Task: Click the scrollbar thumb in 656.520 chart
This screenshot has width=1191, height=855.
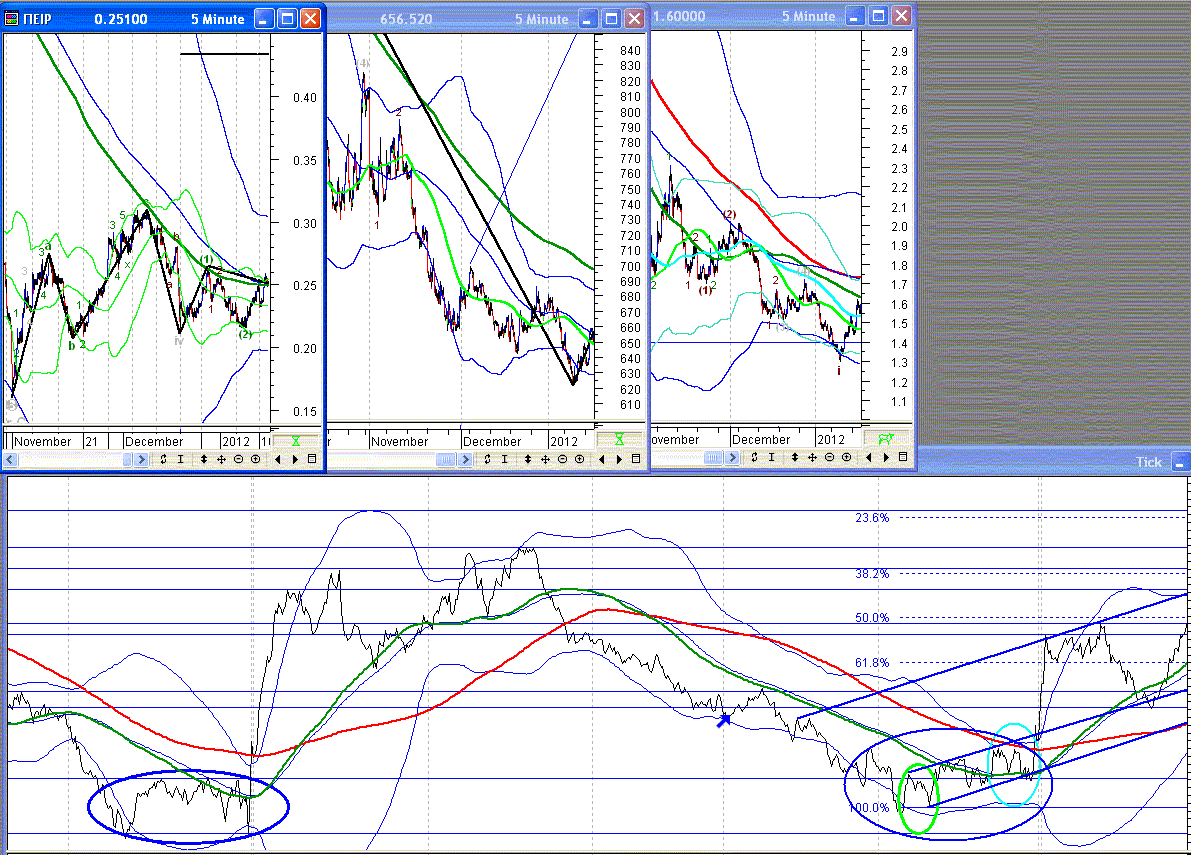Action: coord(446,459)
